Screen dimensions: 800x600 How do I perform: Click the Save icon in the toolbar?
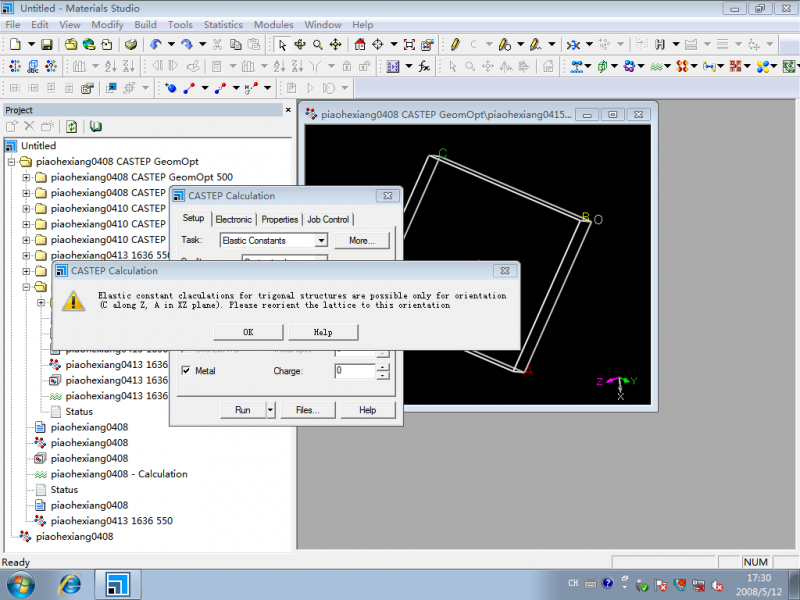[46, 44]
